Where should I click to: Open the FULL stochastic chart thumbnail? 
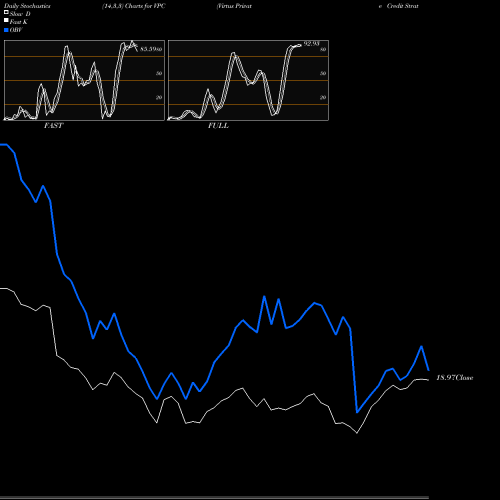(x=248, y=80)
